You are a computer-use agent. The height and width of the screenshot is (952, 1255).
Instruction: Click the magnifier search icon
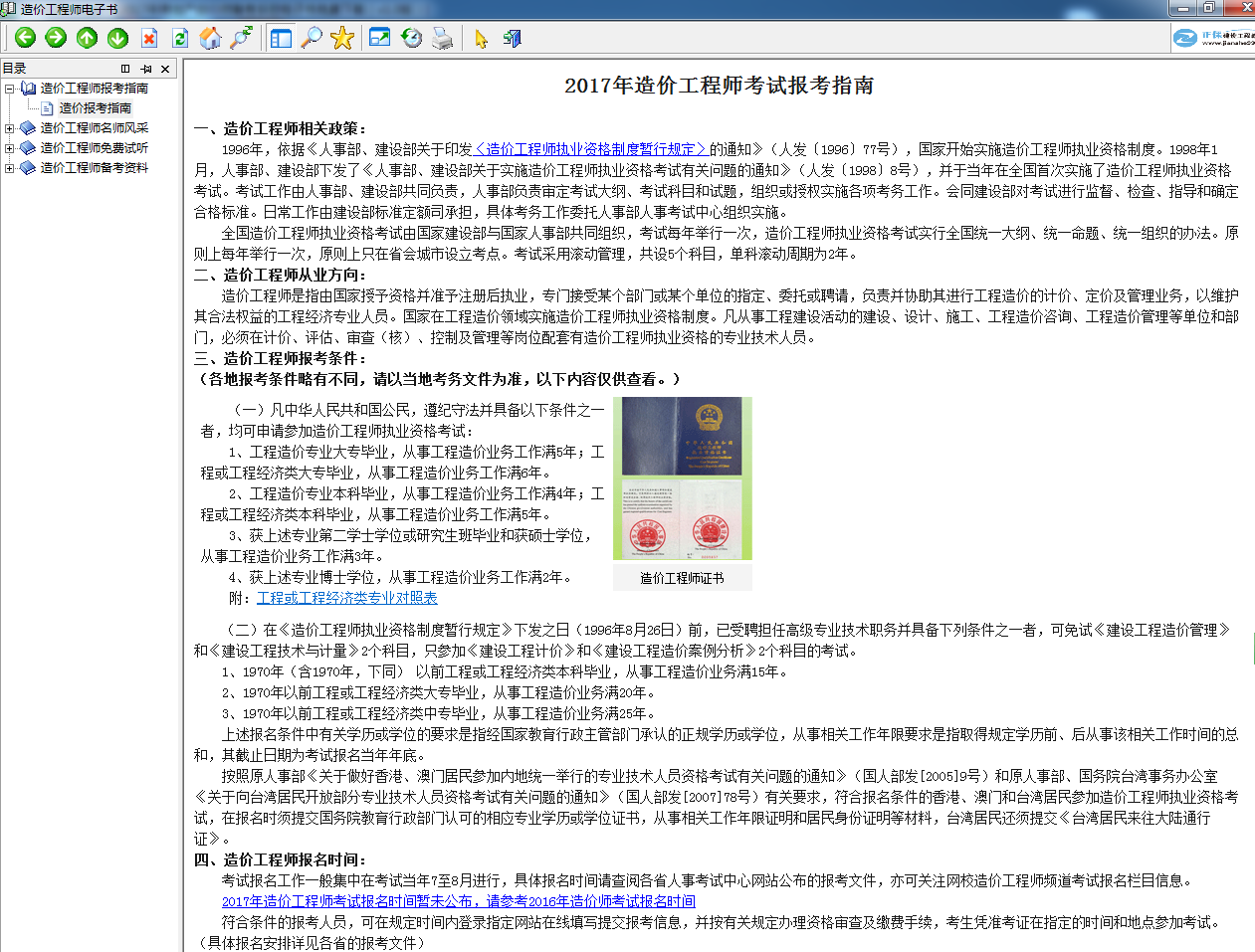tap(312, 38)
